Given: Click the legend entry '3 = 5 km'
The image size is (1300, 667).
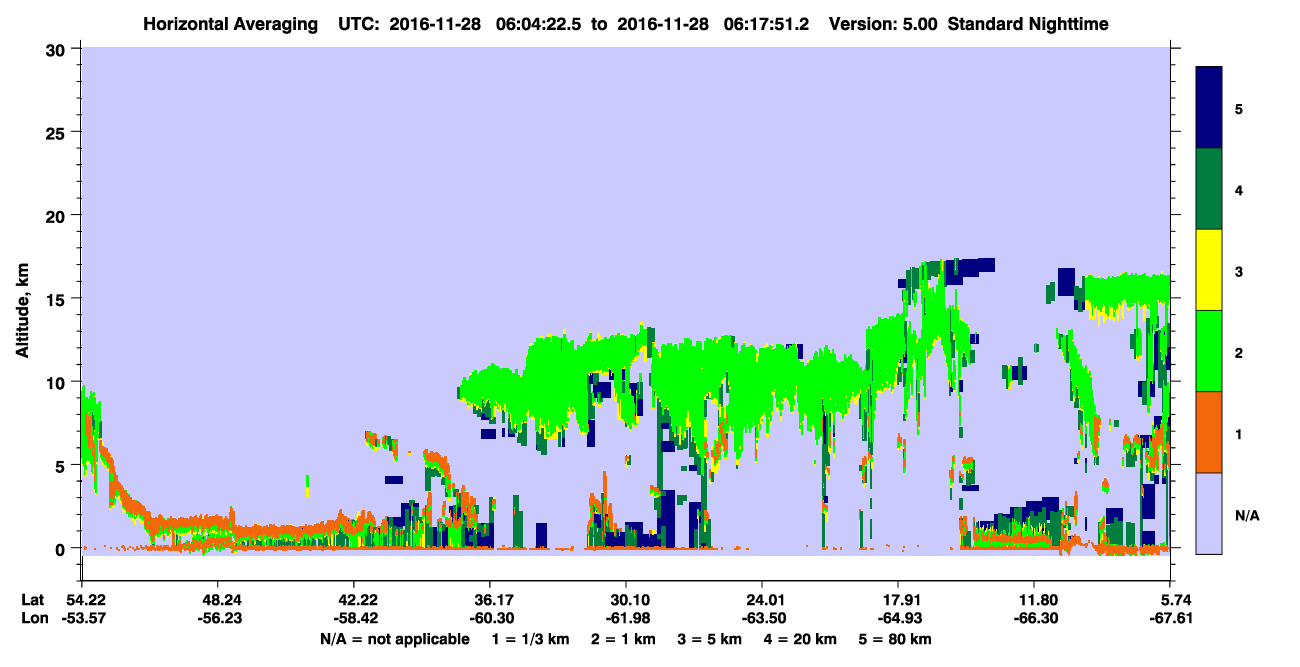Looking at the screenshot, I should [x=712, y=639].
